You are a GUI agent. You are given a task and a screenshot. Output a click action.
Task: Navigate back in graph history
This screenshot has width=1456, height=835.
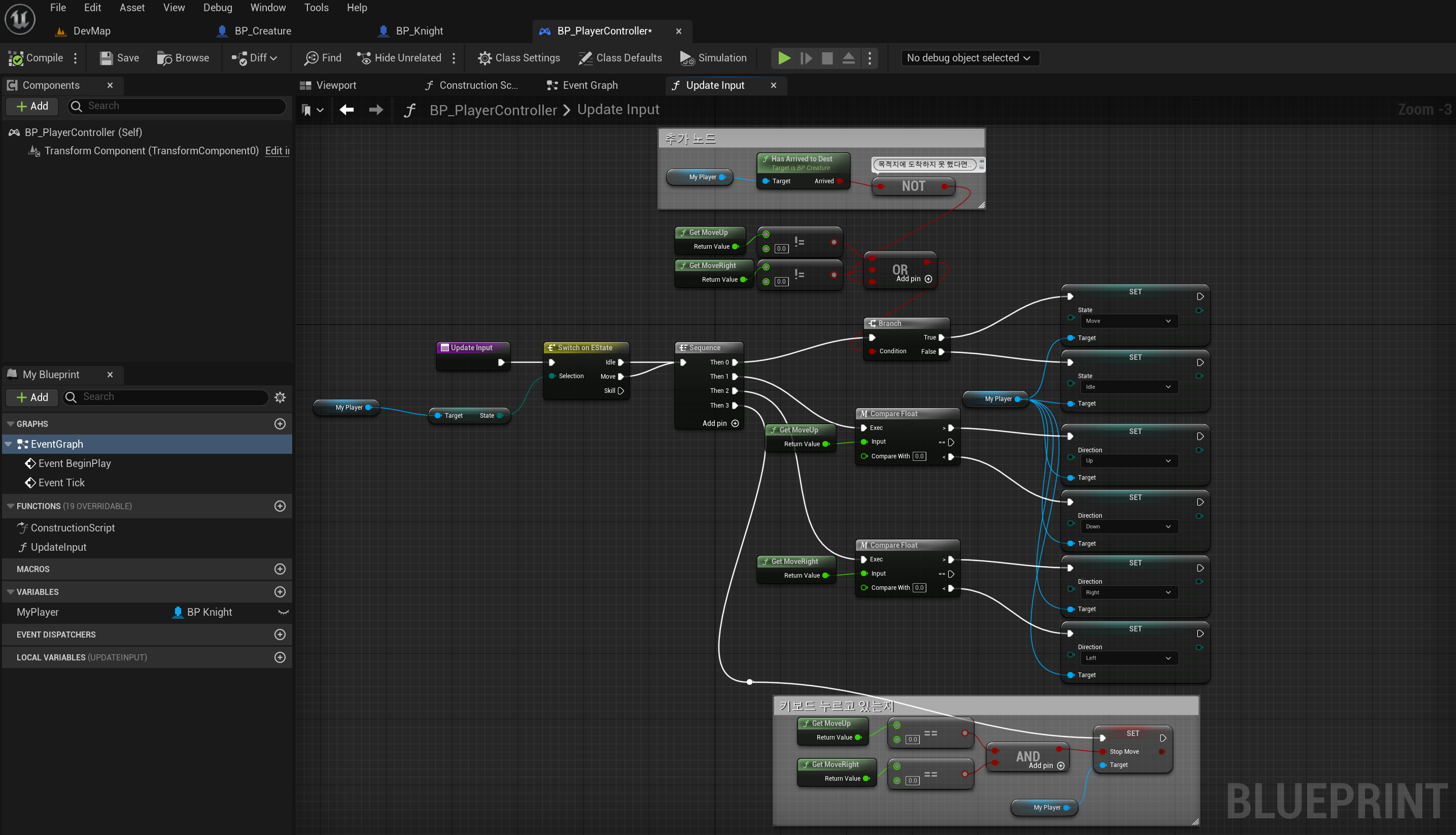point(346,110)
